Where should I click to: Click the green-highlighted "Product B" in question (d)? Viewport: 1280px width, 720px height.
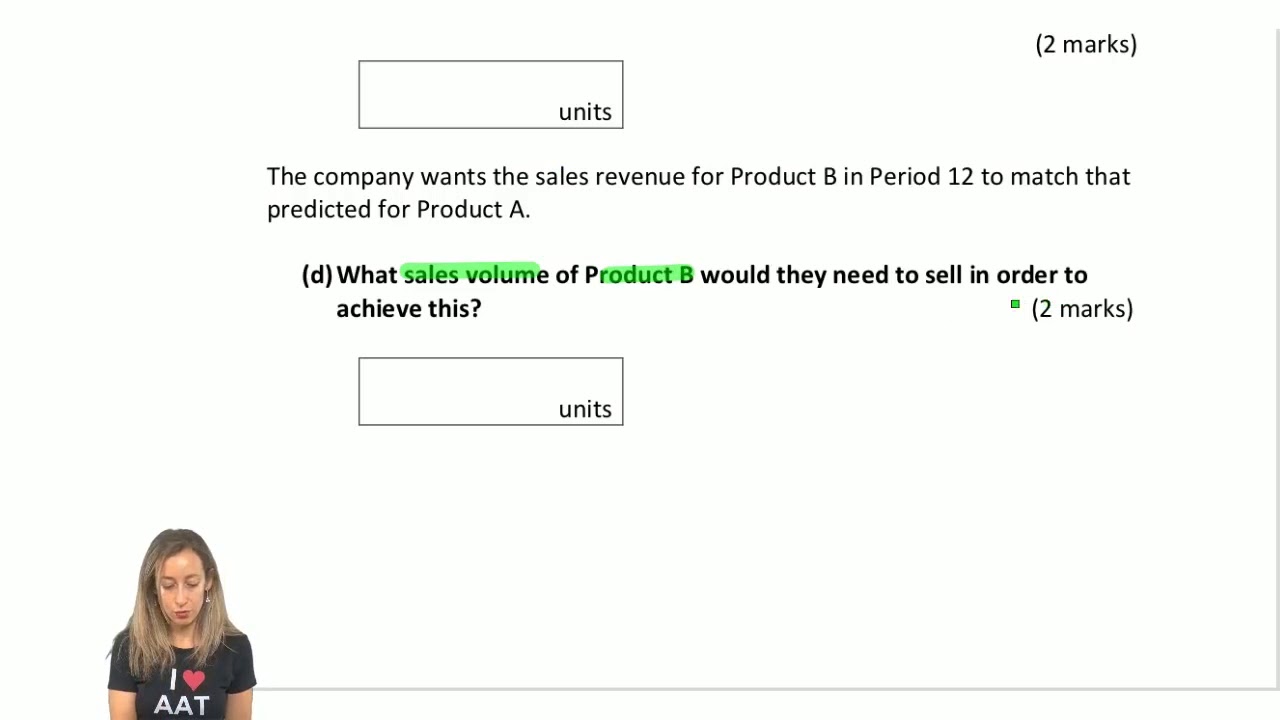click(x=646, y=275)
